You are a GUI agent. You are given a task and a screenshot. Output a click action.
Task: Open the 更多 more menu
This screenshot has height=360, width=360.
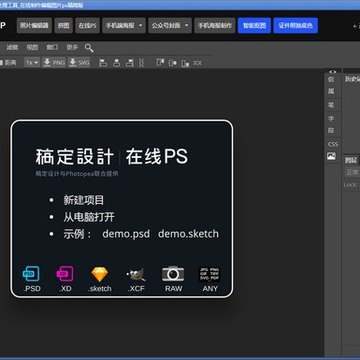tap(72, 48)
